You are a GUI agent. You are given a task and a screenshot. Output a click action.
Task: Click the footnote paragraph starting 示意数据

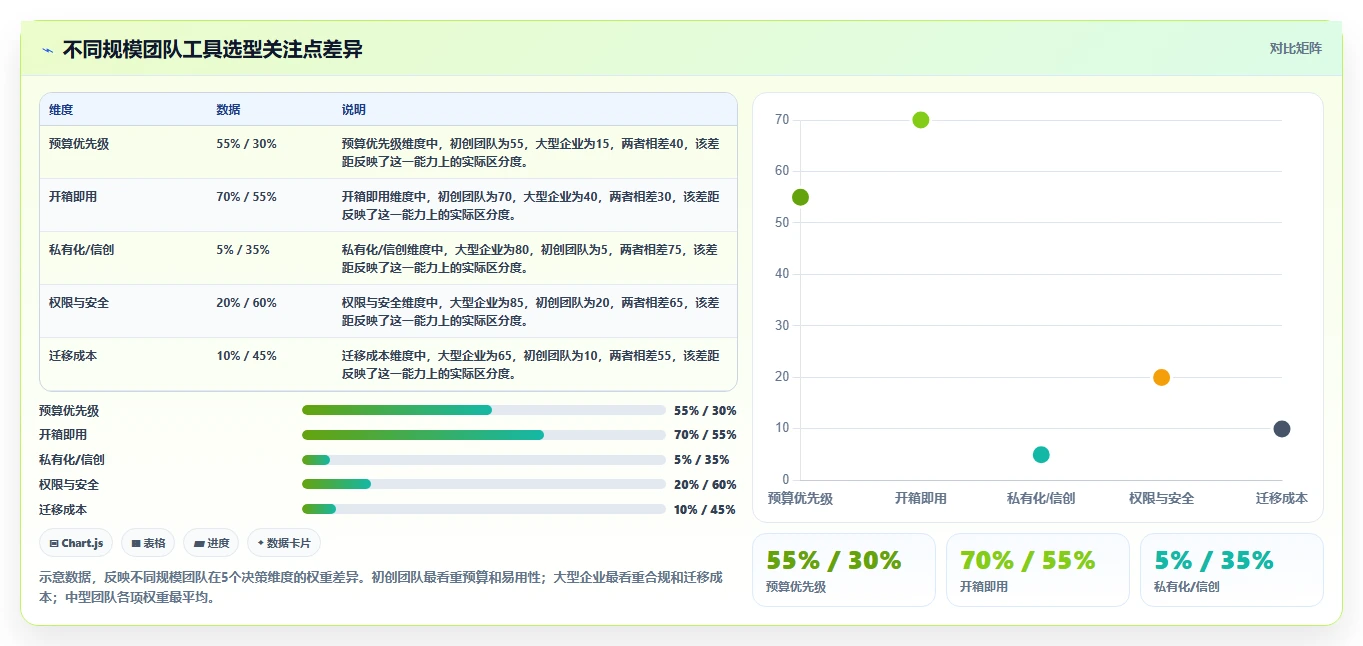[380, 587]
